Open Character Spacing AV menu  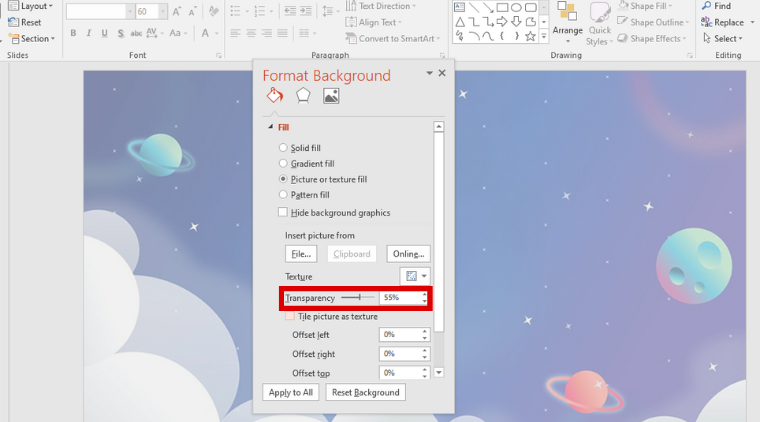(155, 33)
